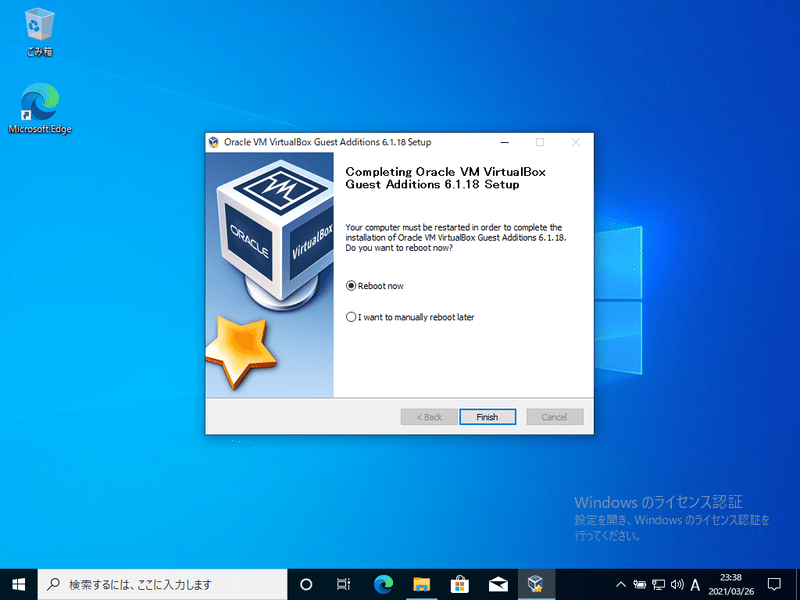Click the Show desktop strip
This screenshot has width=800, height=600.
(x=797, y=584)
